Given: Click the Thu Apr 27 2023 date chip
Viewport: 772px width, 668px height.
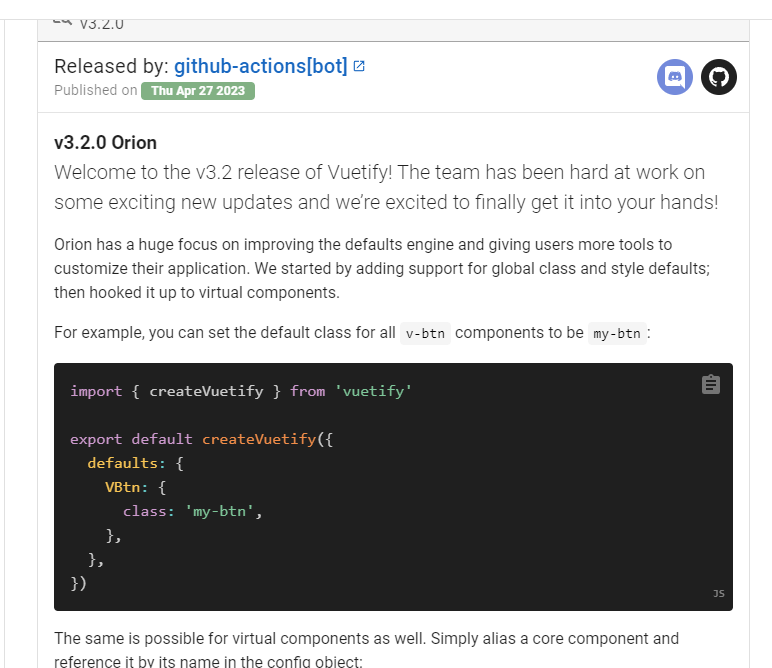Looking at the screenshot, I should (198, 91).
